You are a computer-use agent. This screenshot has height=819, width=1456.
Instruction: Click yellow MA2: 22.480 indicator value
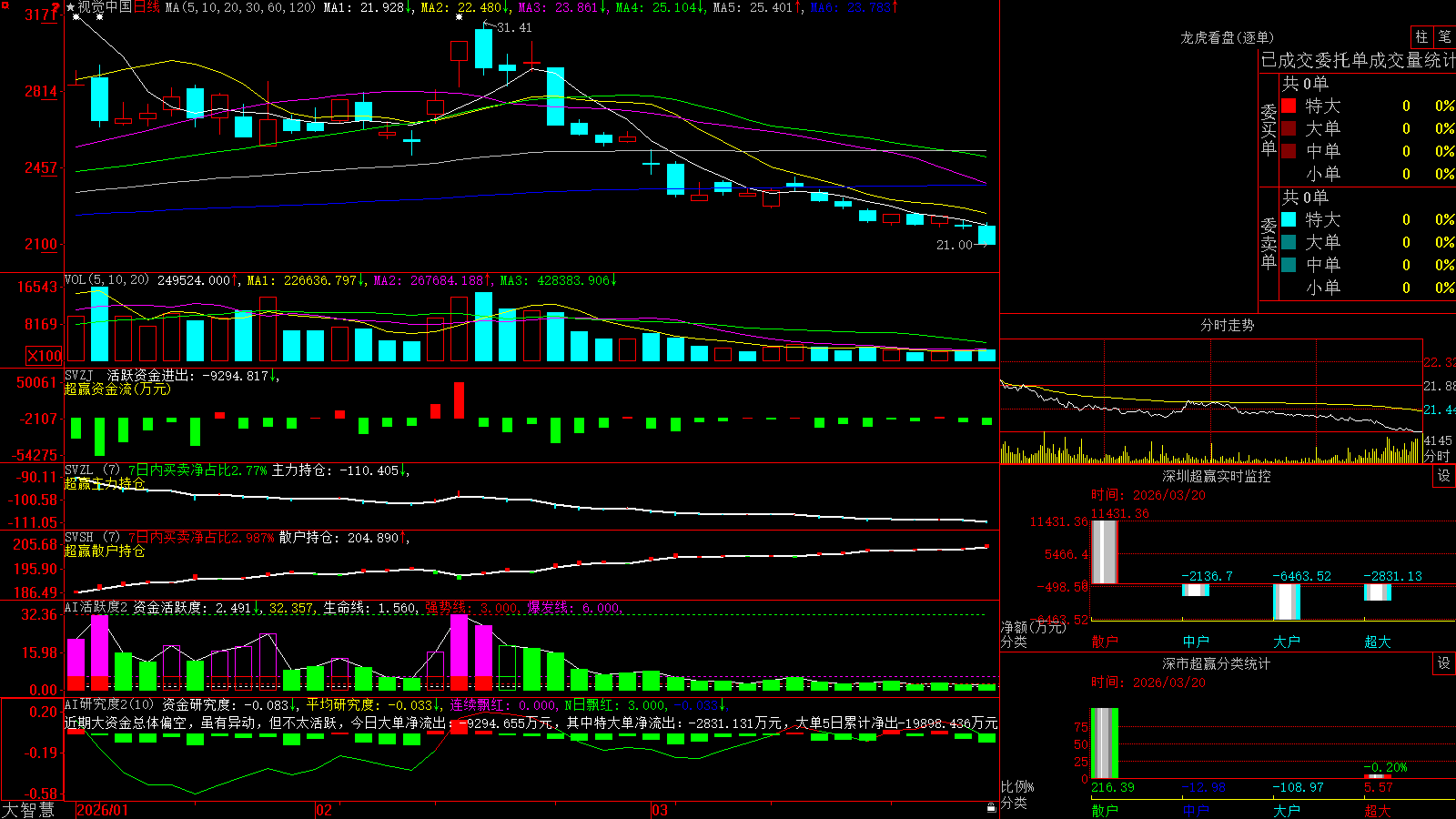pos(466,7)
